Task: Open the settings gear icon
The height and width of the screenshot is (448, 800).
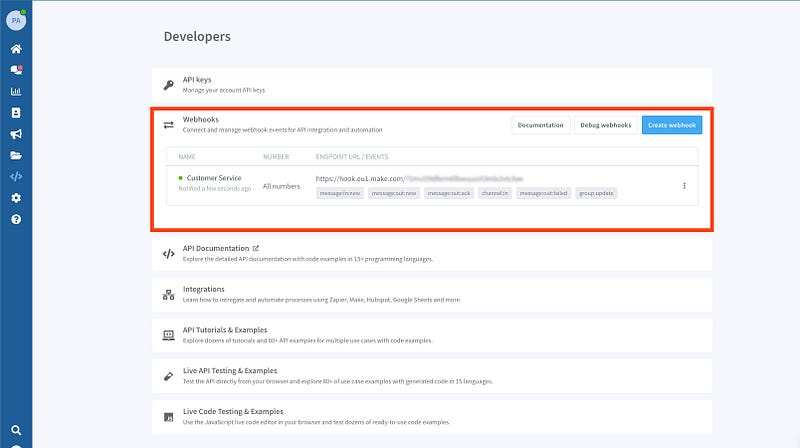Action: coord(16,198)
